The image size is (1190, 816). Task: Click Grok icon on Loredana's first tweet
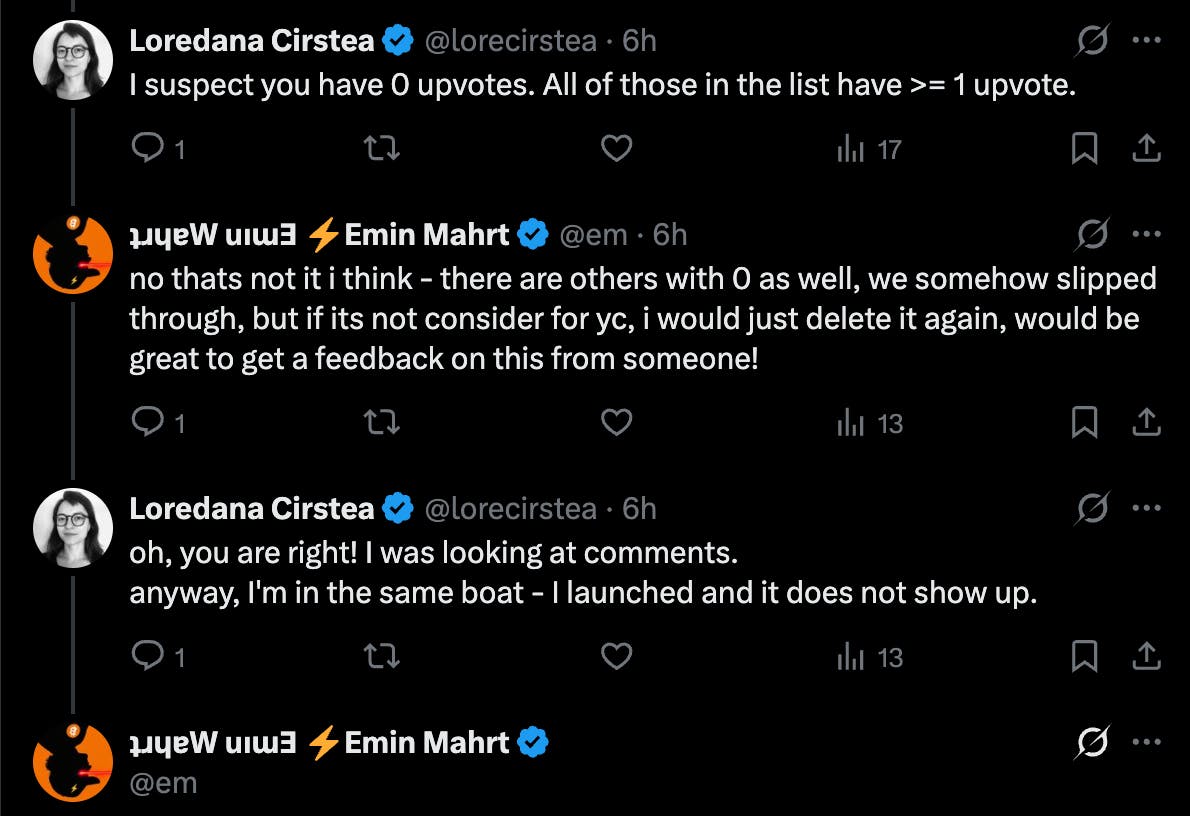click(1092, 40)
